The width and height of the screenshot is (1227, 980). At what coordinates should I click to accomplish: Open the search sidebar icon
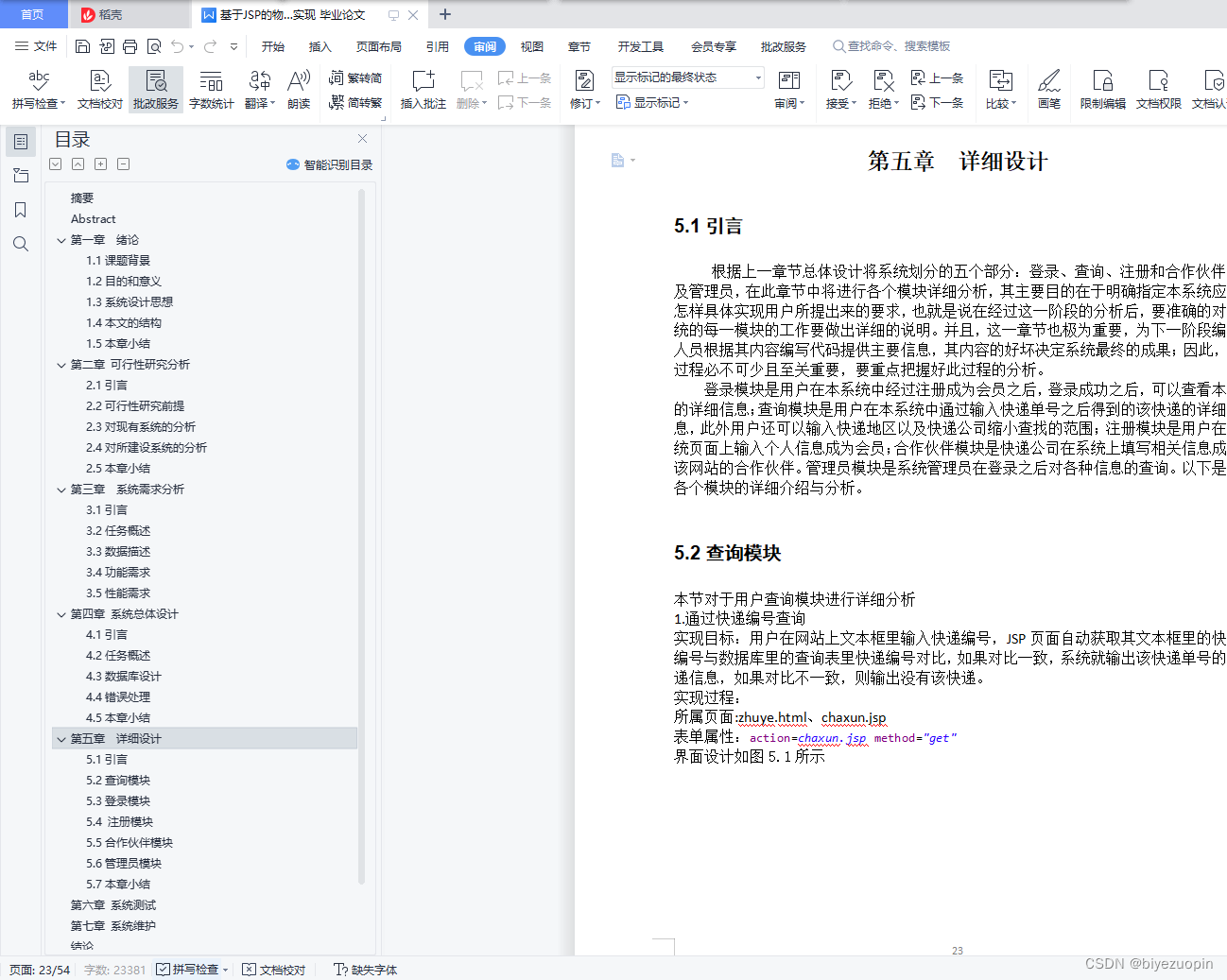tap(21, 244)
